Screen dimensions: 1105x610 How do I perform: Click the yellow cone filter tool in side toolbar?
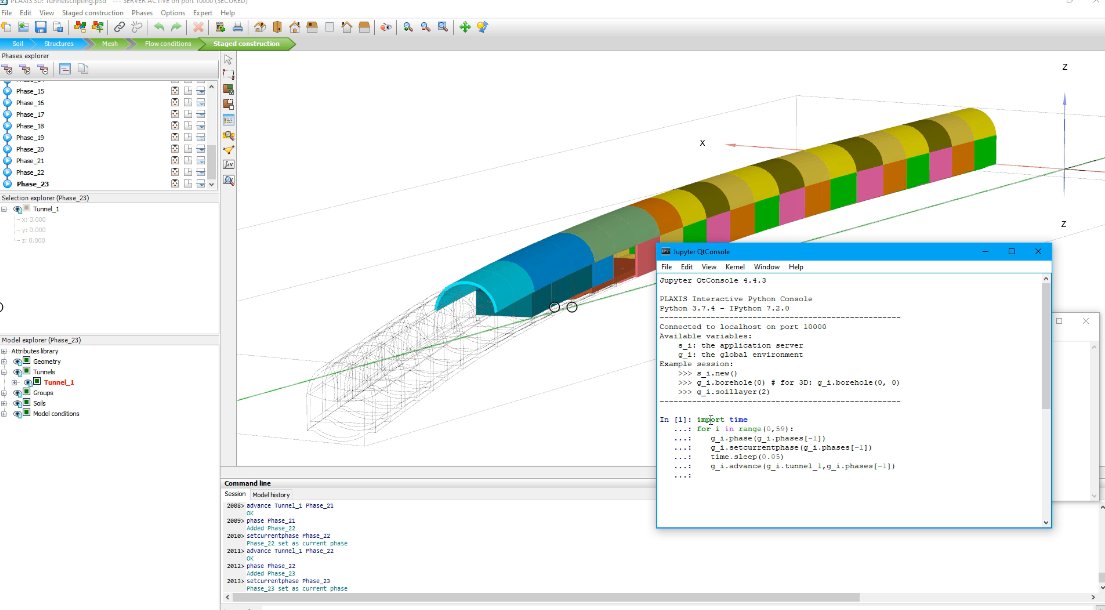click(x=228, y=149)
